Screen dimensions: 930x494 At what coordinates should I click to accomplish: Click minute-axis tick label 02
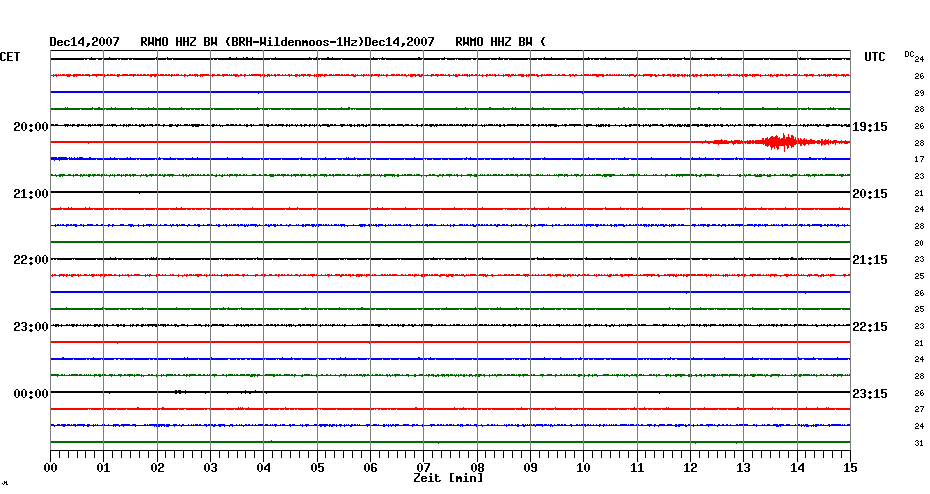157,468
